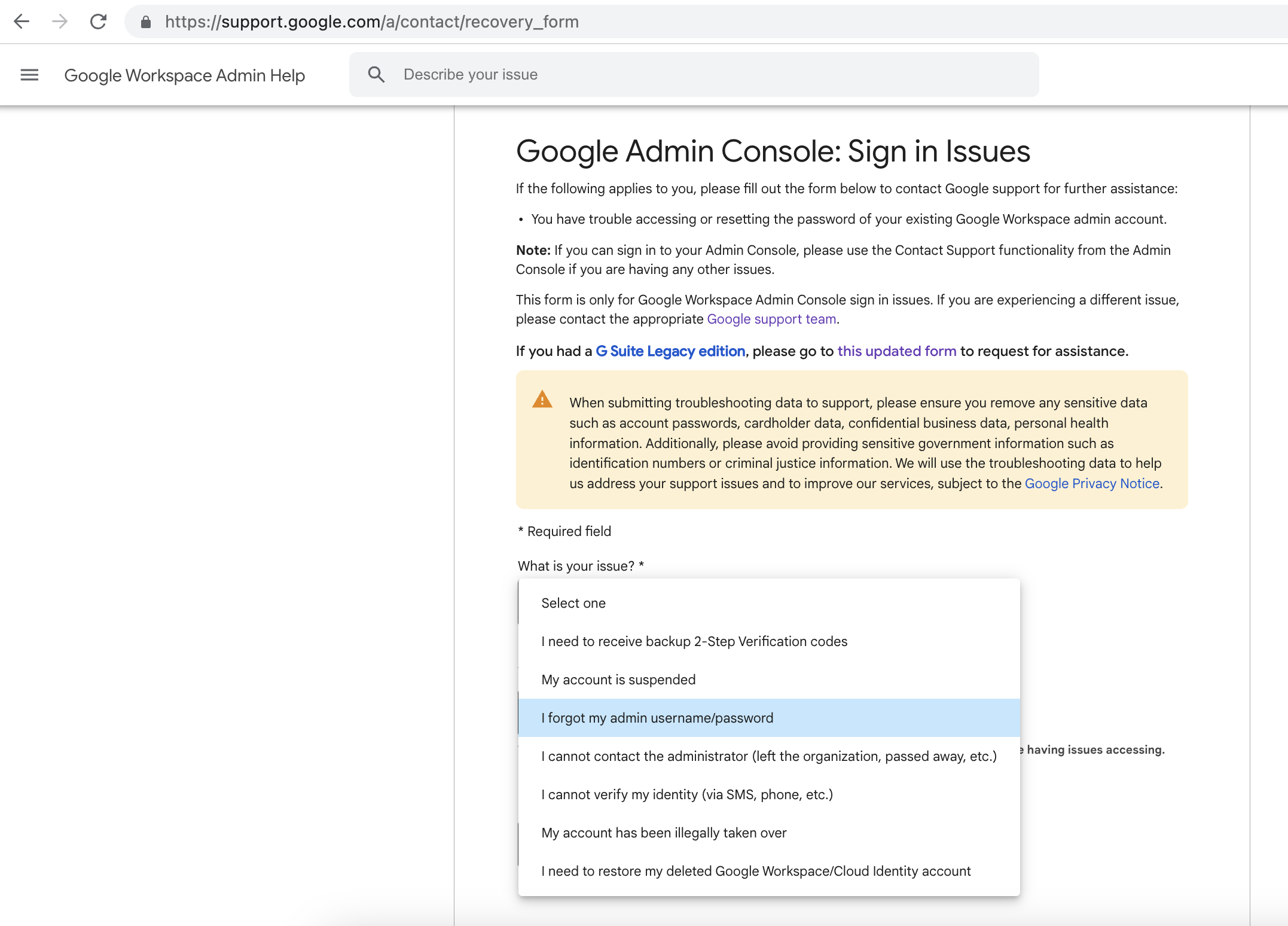Open the Google Privacy Notice link

pyautogui.click(x=1091, y=483)
